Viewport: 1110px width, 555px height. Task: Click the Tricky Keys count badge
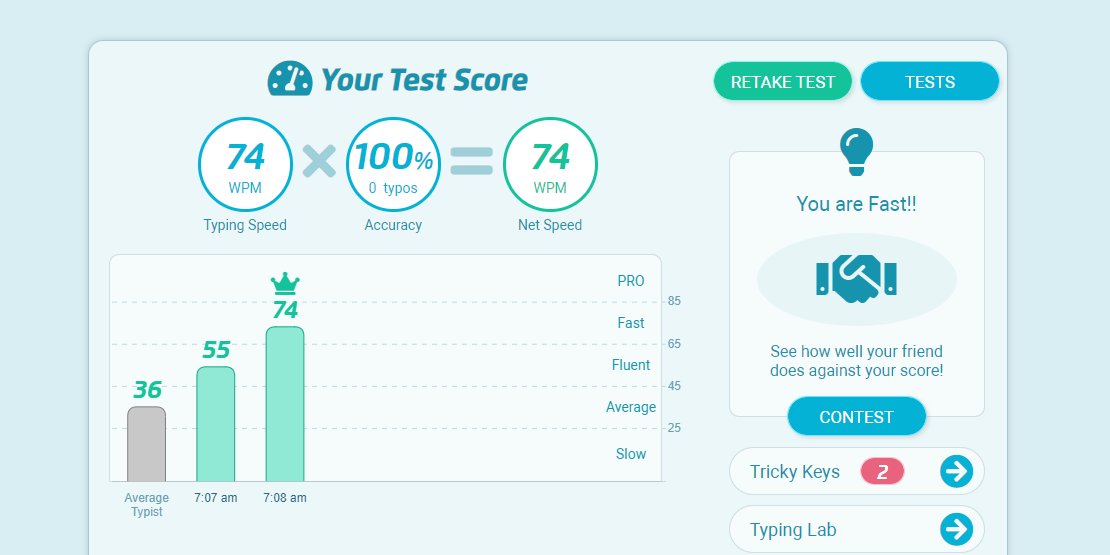pyautogui.click(x=882, y=472)
